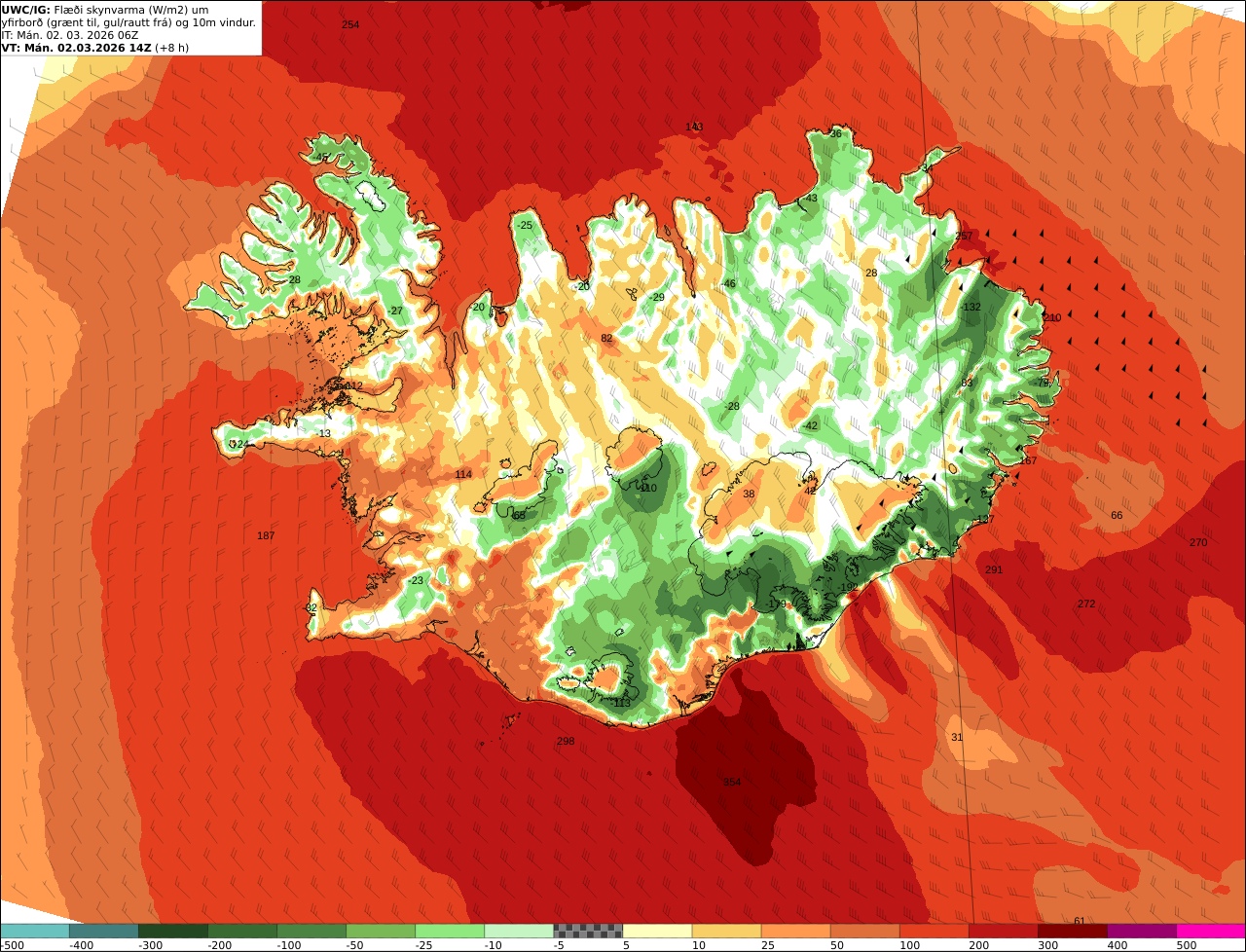Select the legend swatch between -400 and -300
The image size is (1246, 952).
(x=103, y=931)
